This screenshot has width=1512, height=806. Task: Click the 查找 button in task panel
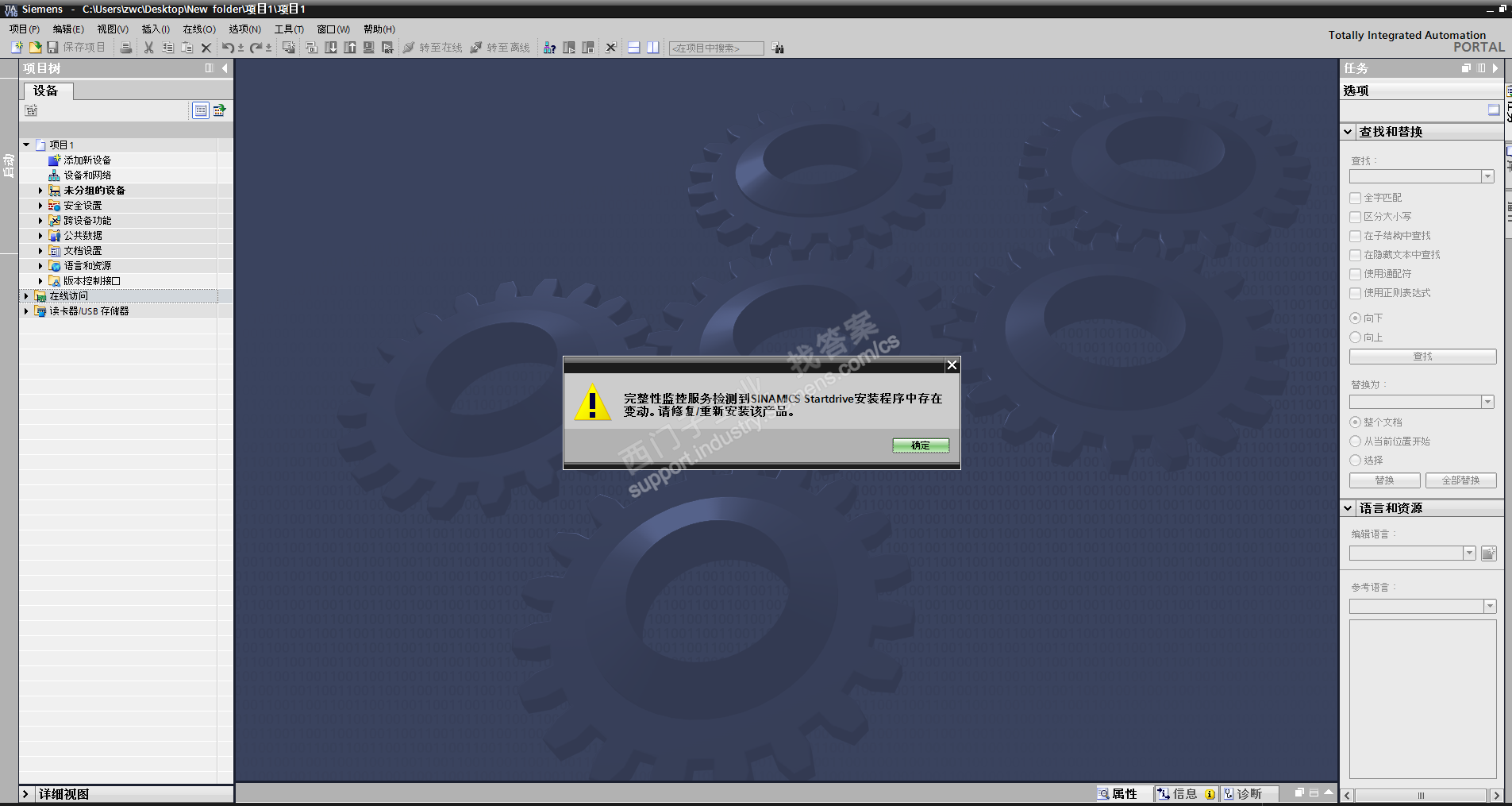pos(1423,357)
